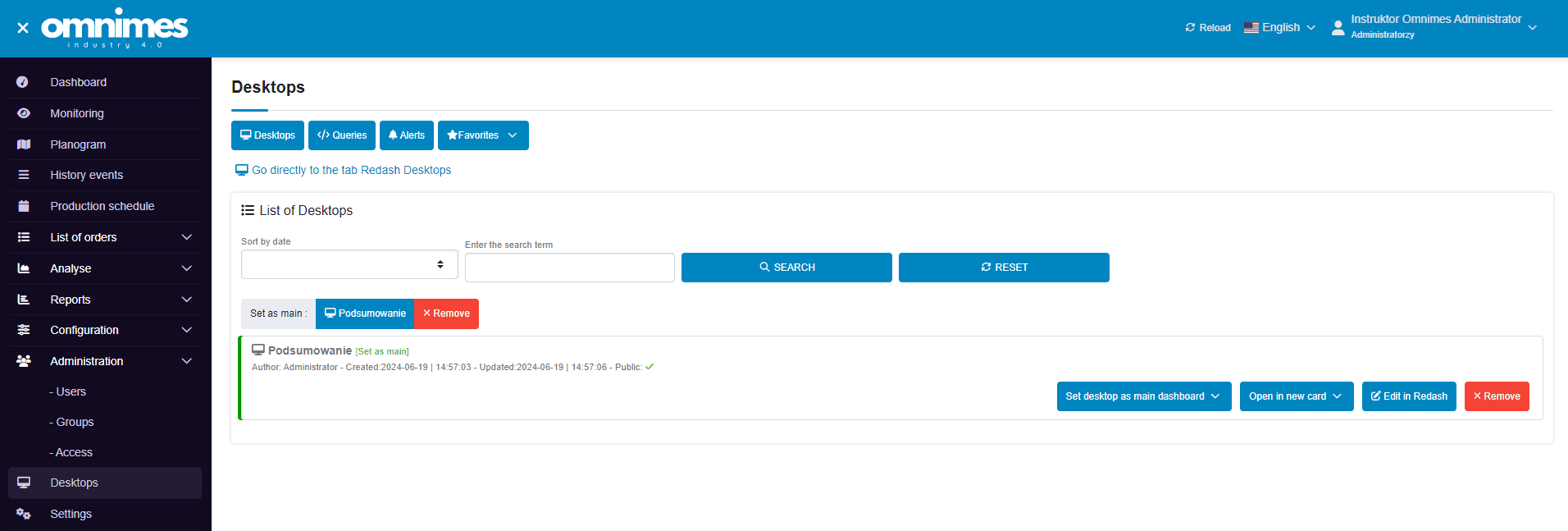Click Remove next to Set as main
The width and height of the screenshot is (1568, 531).
(446, 314)
